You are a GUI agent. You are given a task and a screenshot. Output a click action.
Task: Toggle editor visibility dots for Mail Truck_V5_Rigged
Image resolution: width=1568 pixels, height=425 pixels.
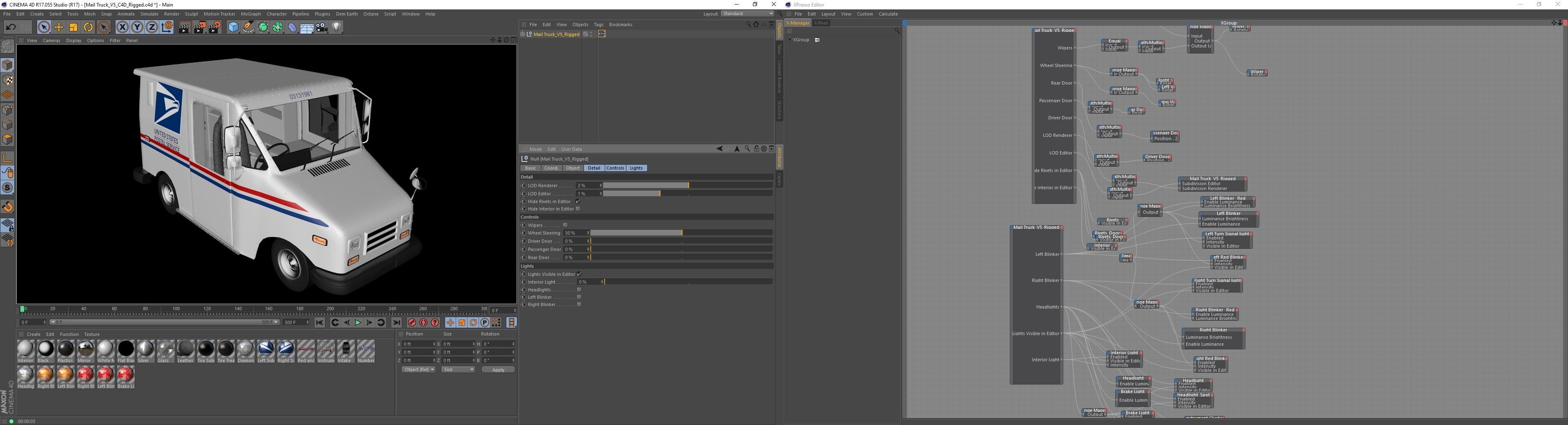[591, 34]
